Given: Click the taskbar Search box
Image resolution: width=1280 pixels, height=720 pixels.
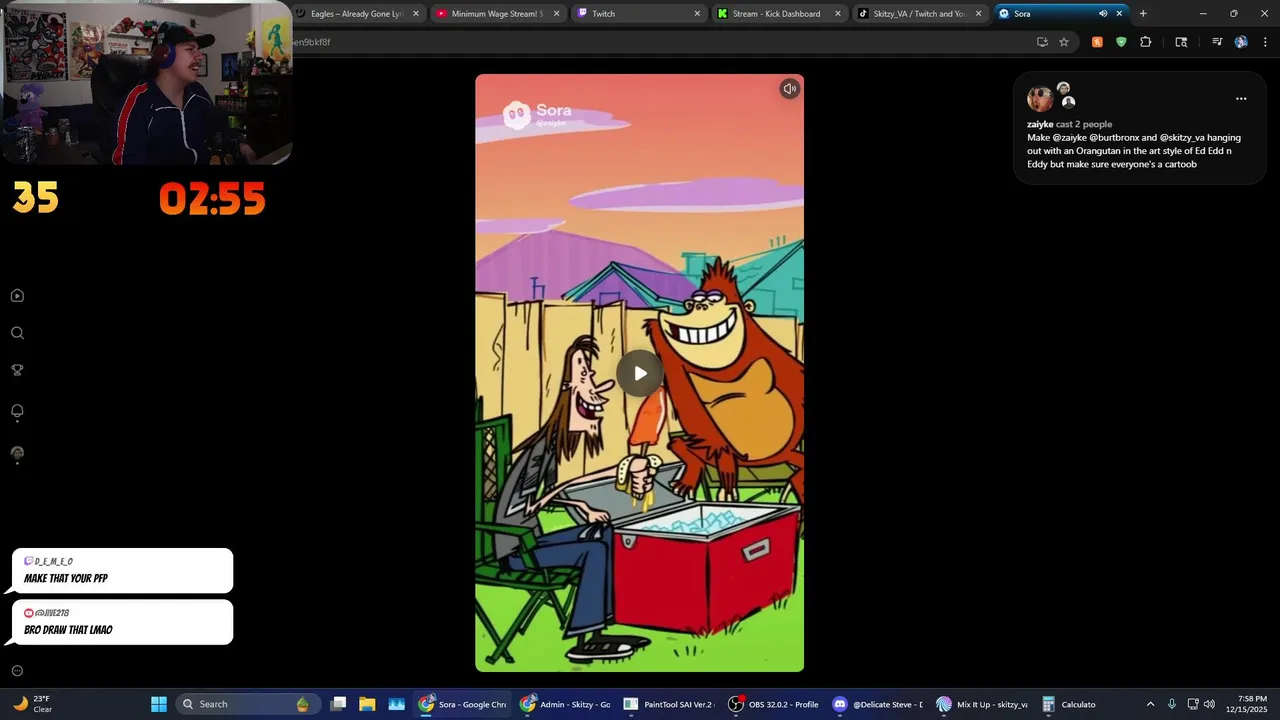Looking at the screenshot, I should click(248, 704).
